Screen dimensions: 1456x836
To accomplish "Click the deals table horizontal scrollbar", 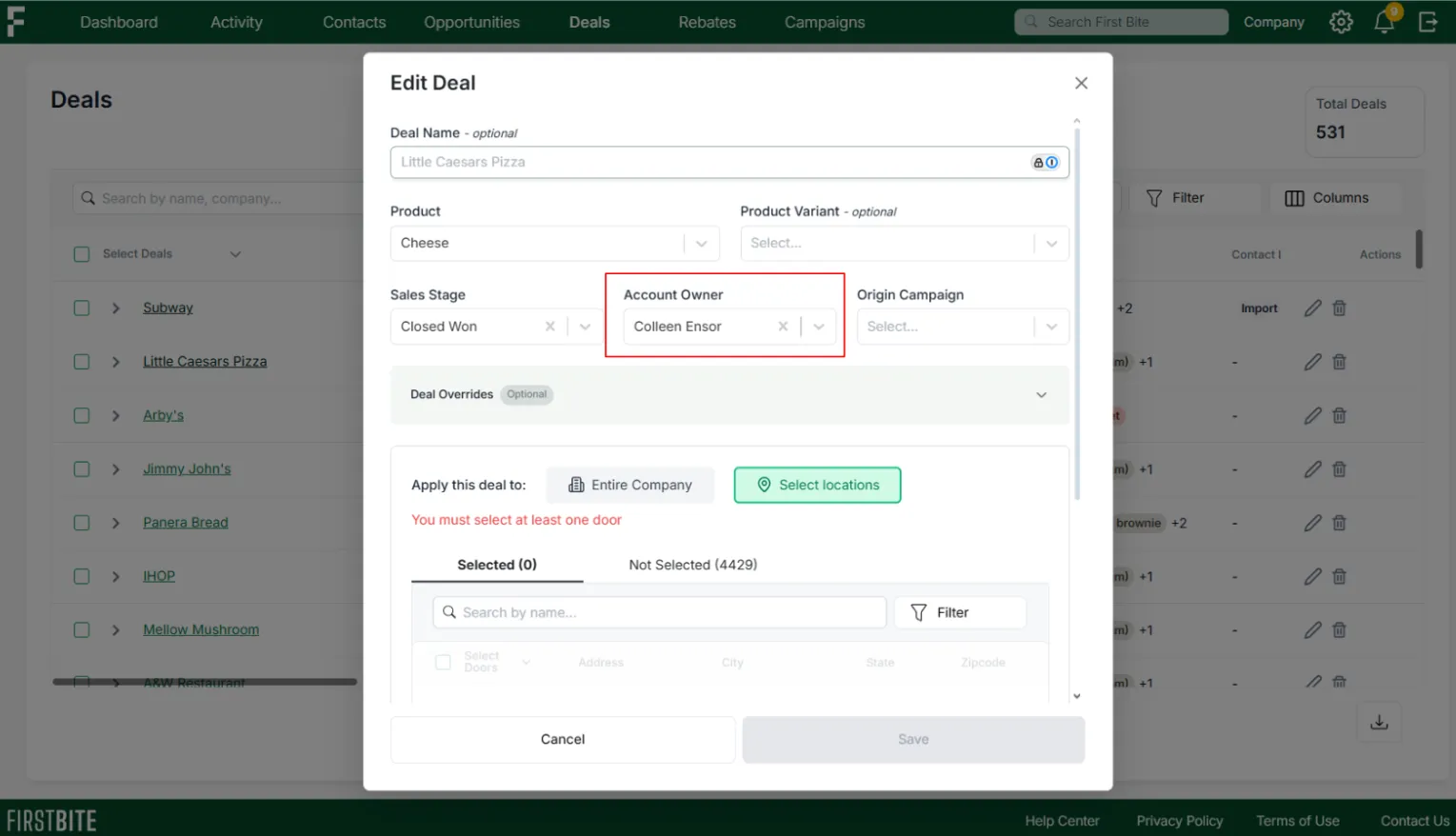I will (x=205, y=682).
